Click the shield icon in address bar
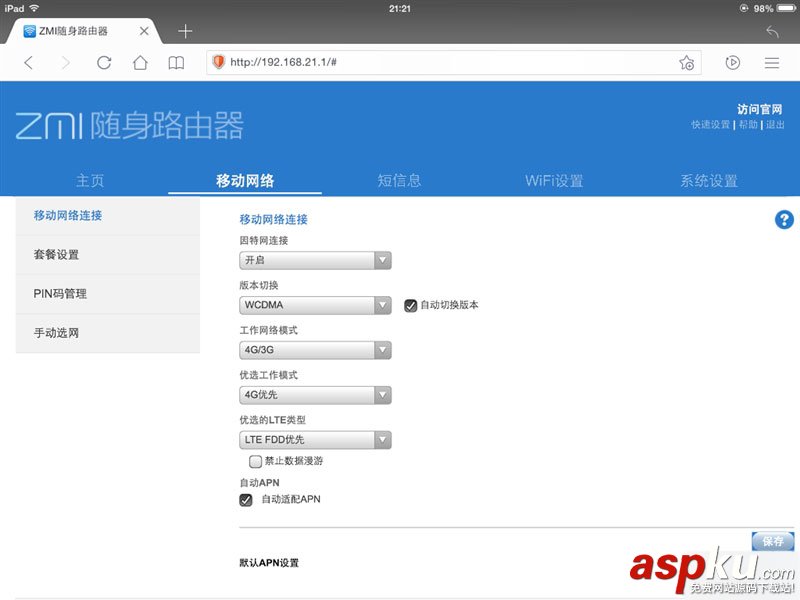The width and height of the screenshot is (800, 600). pyautogui.click(x=217, y=62)
